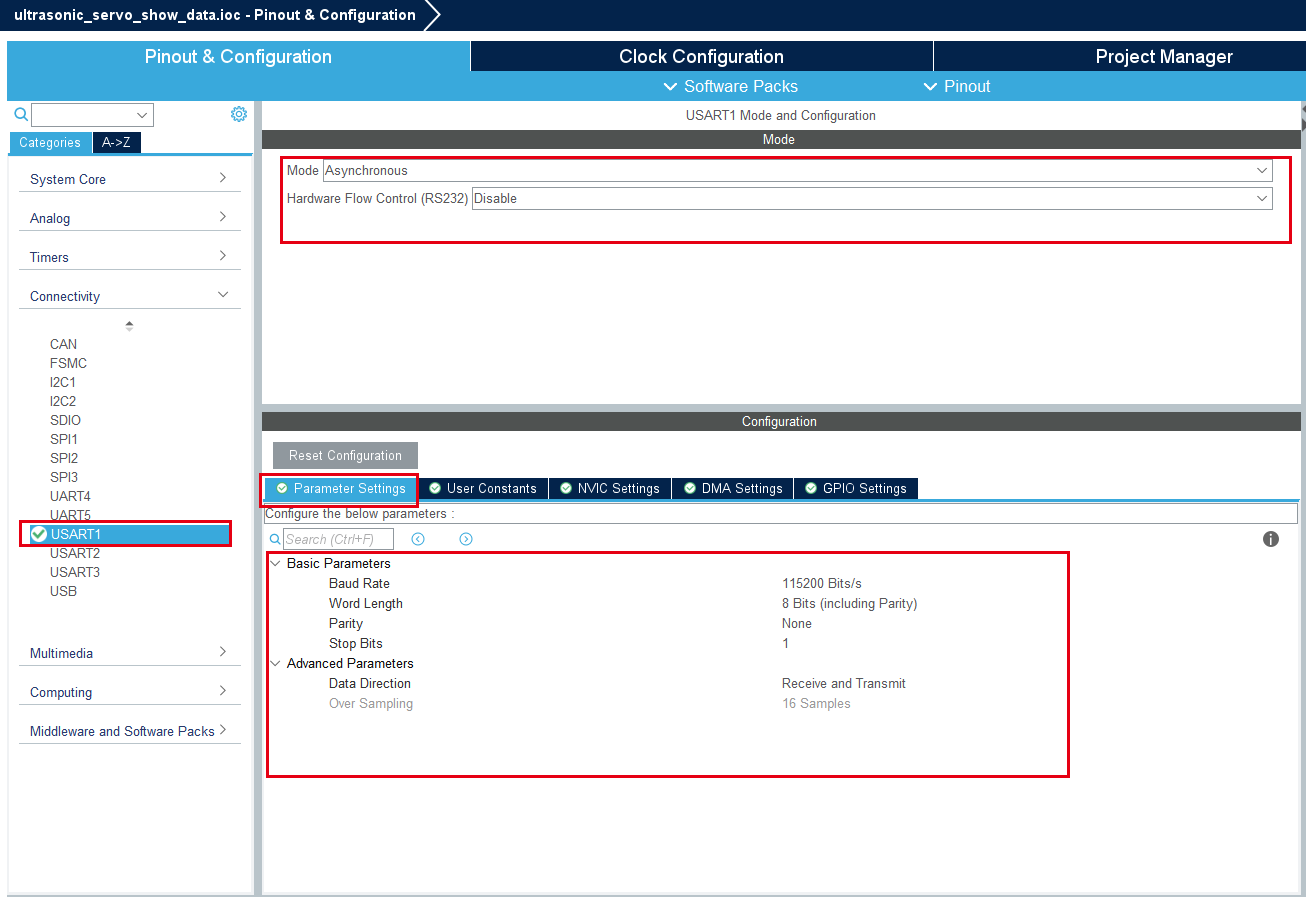Collapse the Basic Parameters section

tap(276, 563)
